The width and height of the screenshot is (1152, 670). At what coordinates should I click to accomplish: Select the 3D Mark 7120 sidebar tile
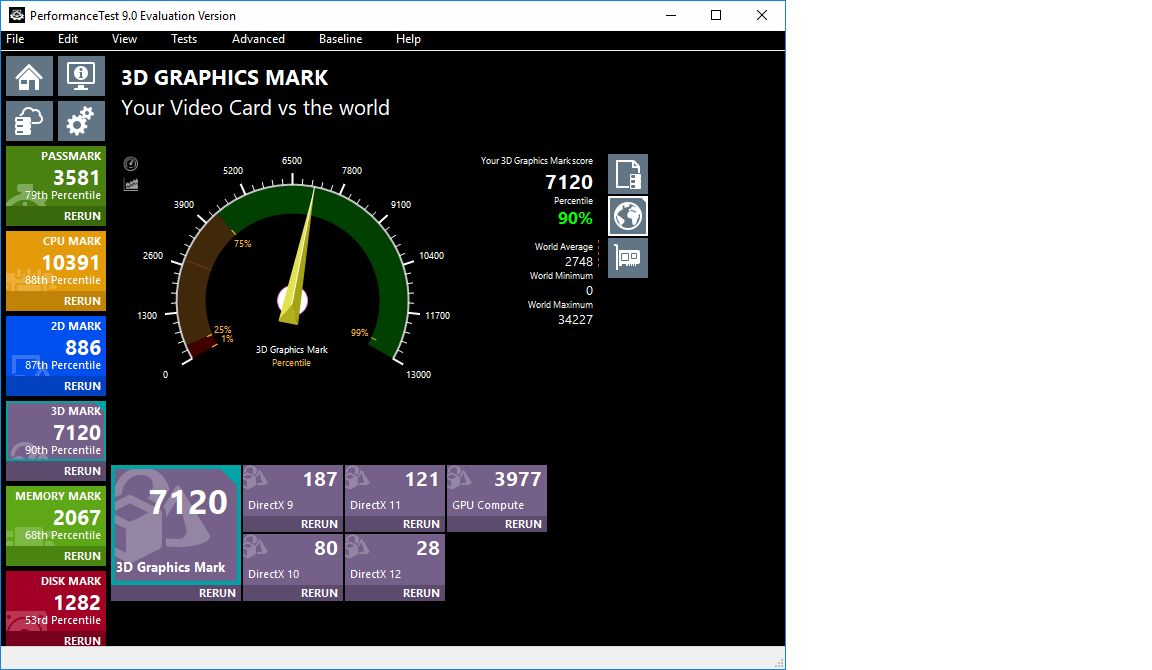56,432
